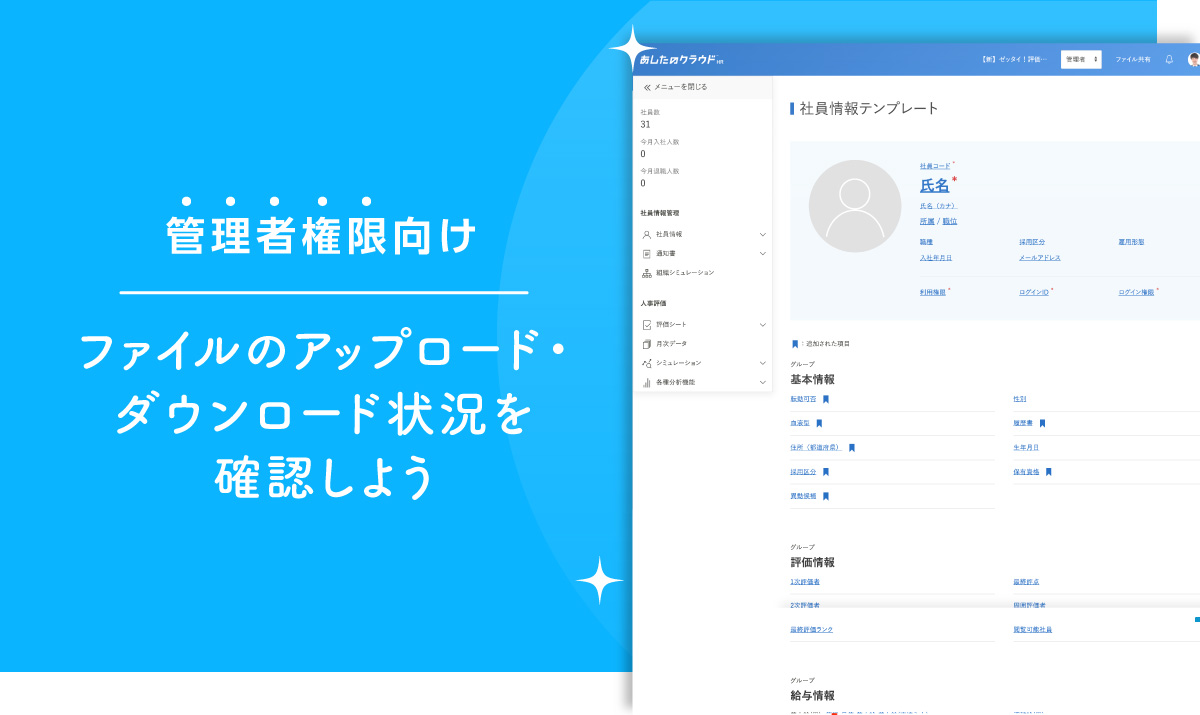Viewport: 1200px width, 715px height.
Task: Click the bookmark icon beside 住所(都道府県)
Action: point(852,448)
